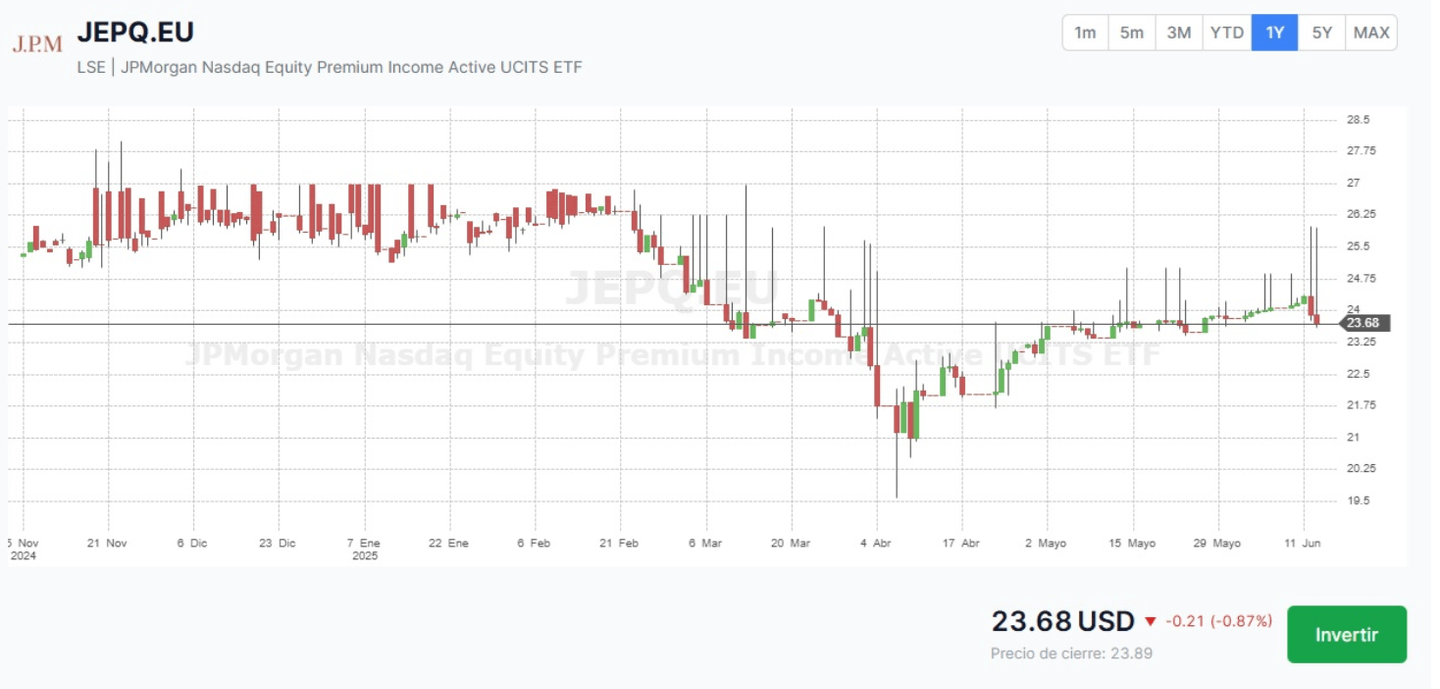Click the 23.68 current price tag on axis

(1362, 323)
